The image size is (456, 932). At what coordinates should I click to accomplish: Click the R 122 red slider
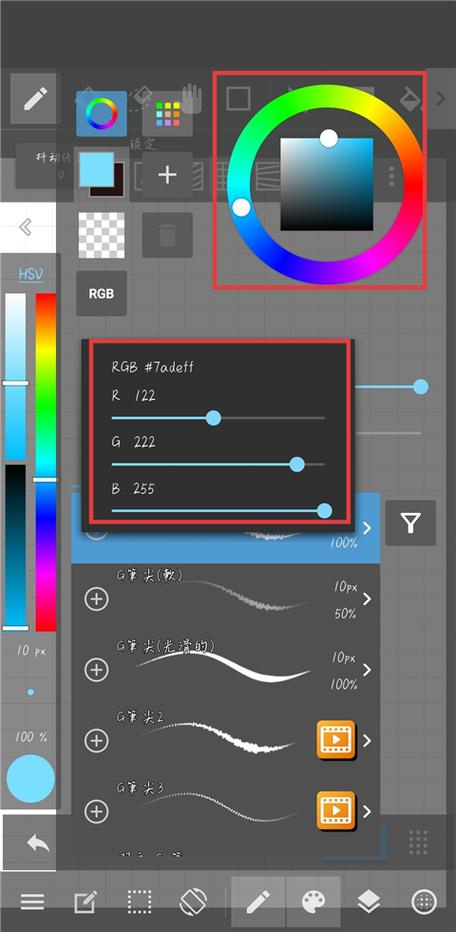coord(218,418)
